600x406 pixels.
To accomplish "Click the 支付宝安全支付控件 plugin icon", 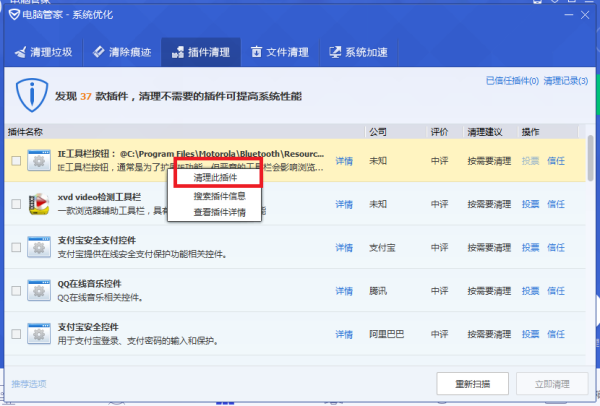I will pyautogui.click(x=40, y=247).
